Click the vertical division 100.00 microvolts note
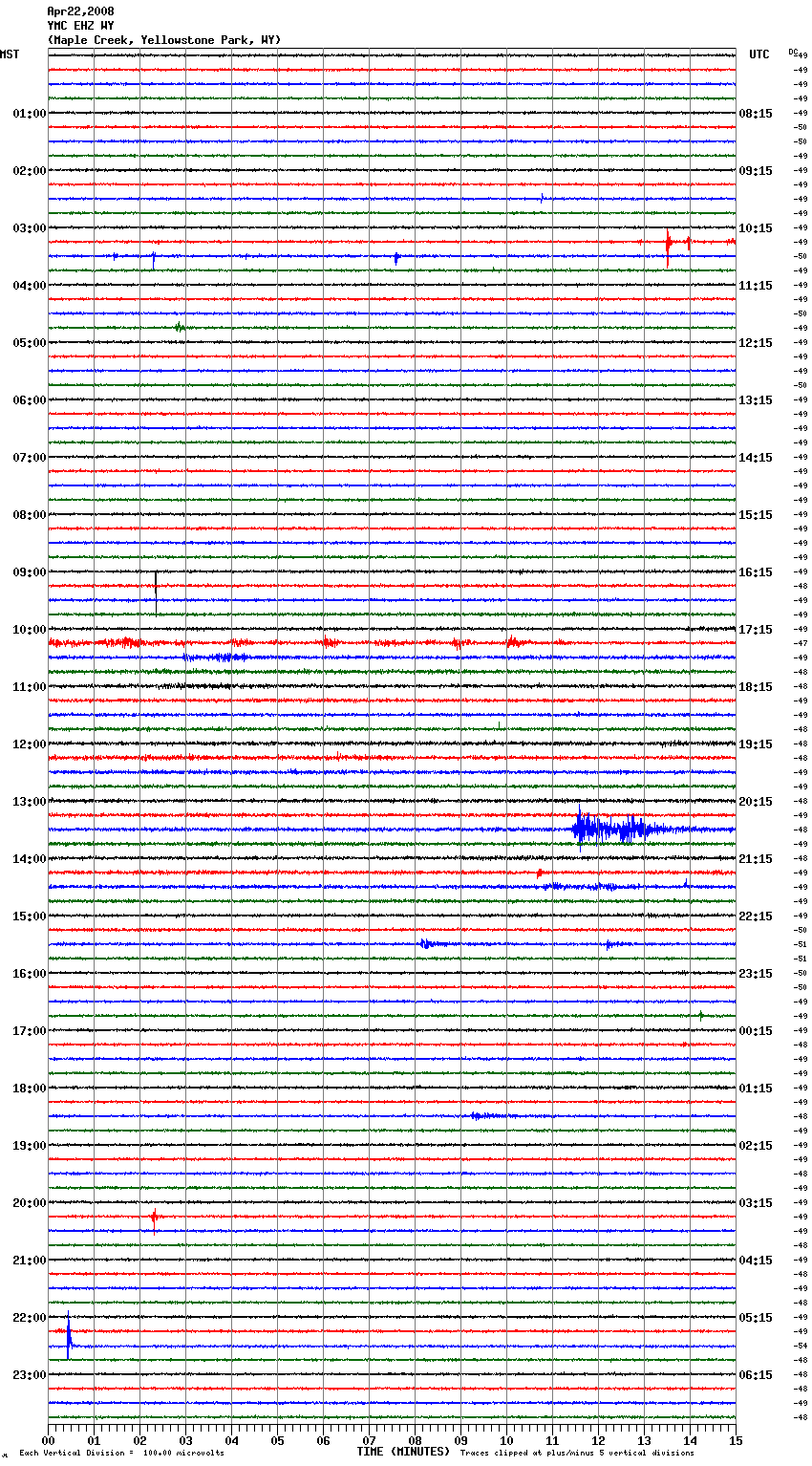This screenshot has height=1466, width=812. (121, 1453)
